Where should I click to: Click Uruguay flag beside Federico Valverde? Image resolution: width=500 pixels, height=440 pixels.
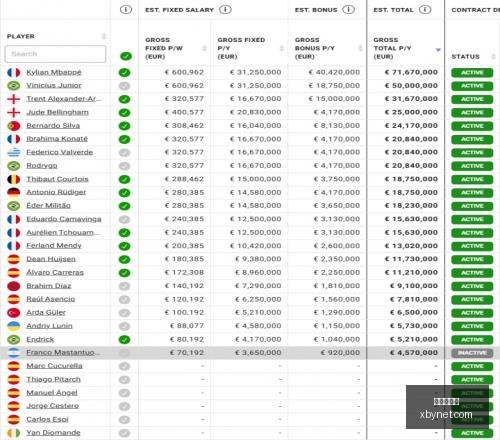tap(14, 152)
